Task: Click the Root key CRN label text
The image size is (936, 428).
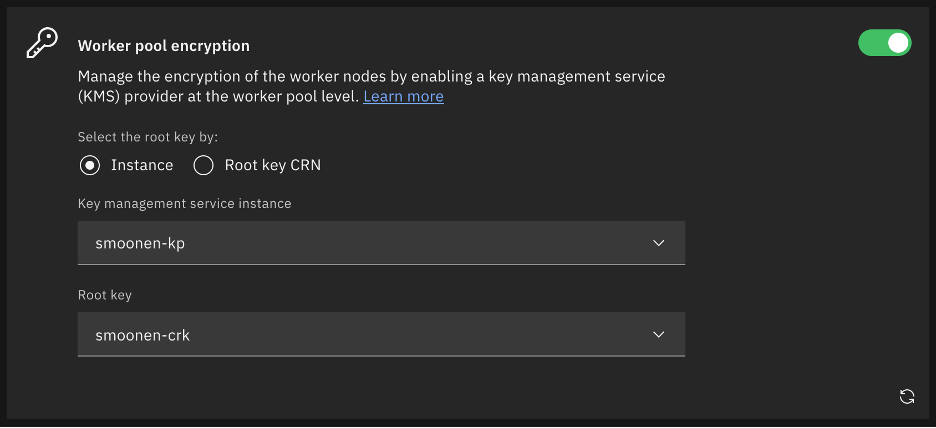Action: (x=272, y=165)
